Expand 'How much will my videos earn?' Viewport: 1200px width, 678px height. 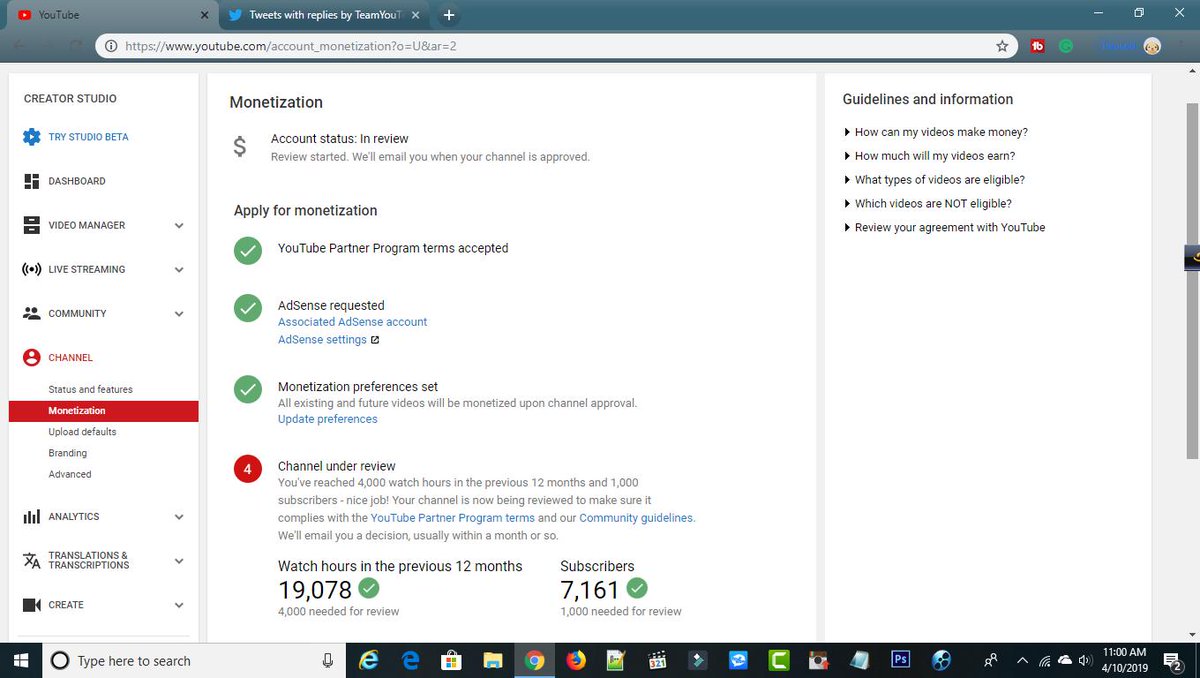930,156
